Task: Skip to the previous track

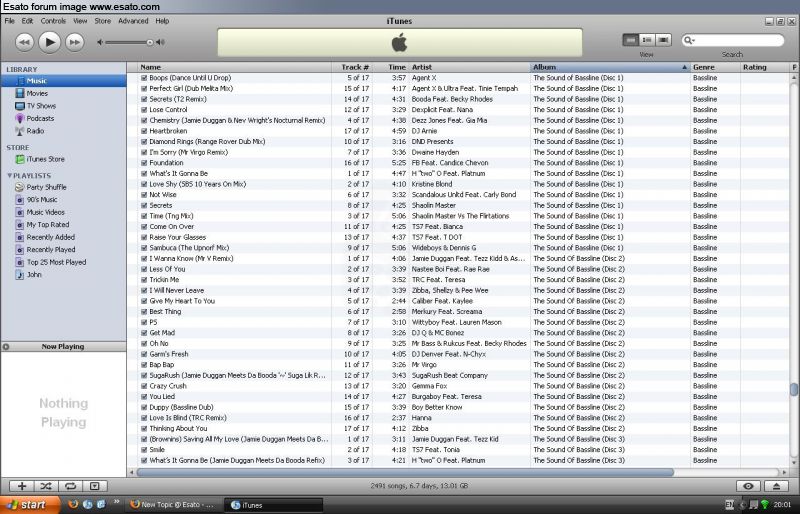Action: tap(24, 42)
